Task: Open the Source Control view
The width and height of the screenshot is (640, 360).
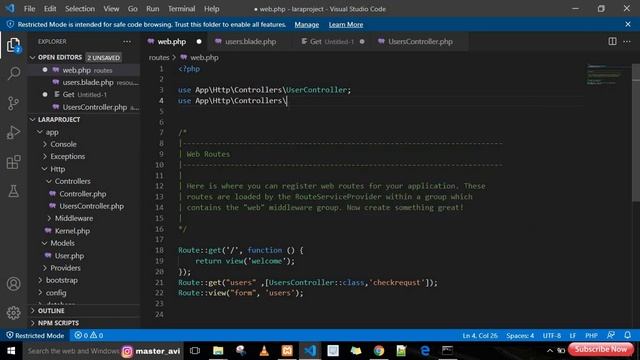Action: pos(13,103)
